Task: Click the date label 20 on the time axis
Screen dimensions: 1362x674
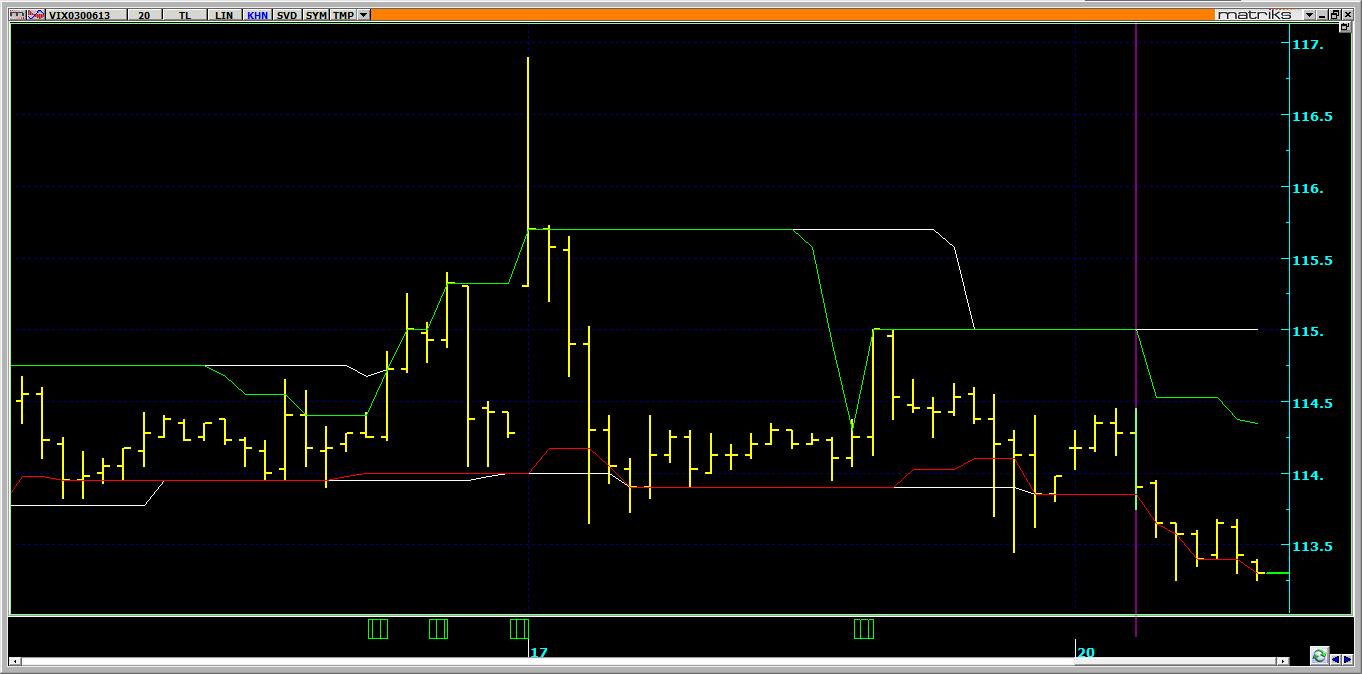Action: (1086, 652)
